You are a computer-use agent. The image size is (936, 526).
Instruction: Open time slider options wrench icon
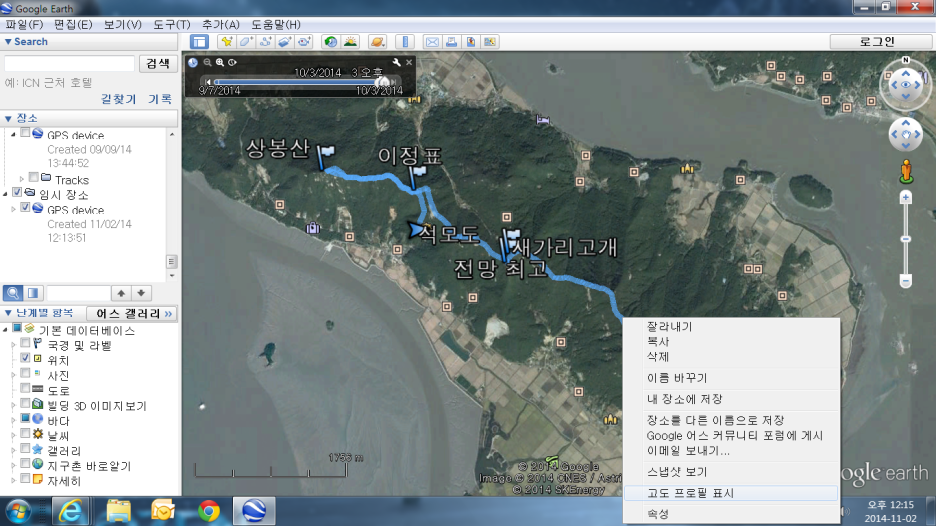[x=396, y=62]
